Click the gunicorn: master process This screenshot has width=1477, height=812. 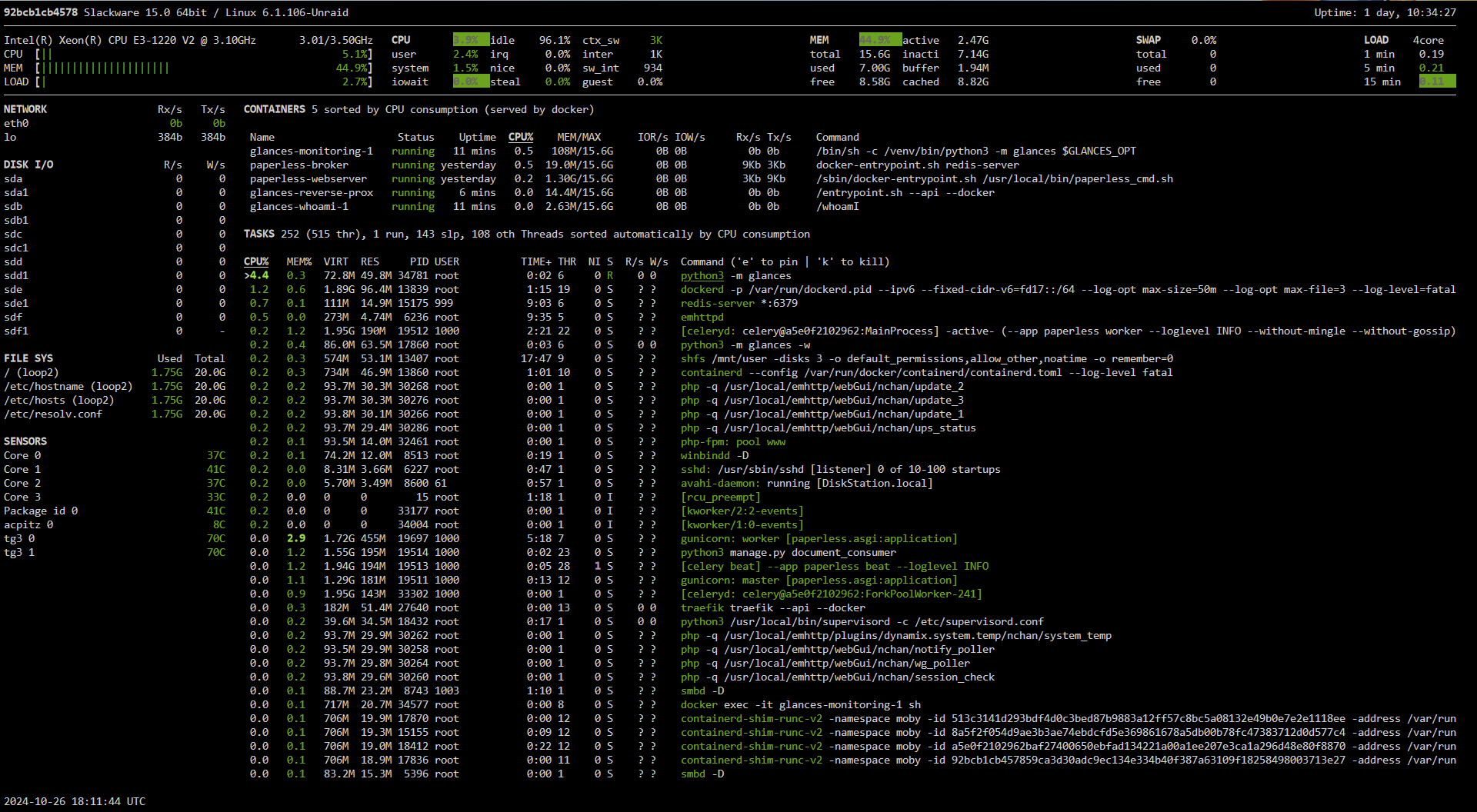[819, 580]
